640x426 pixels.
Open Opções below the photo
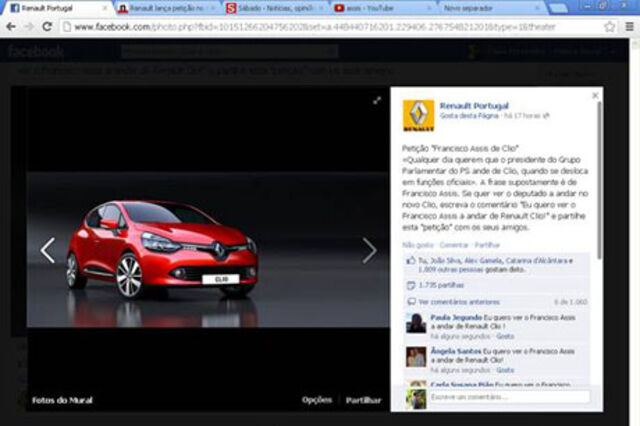click(x=317, y=400)
